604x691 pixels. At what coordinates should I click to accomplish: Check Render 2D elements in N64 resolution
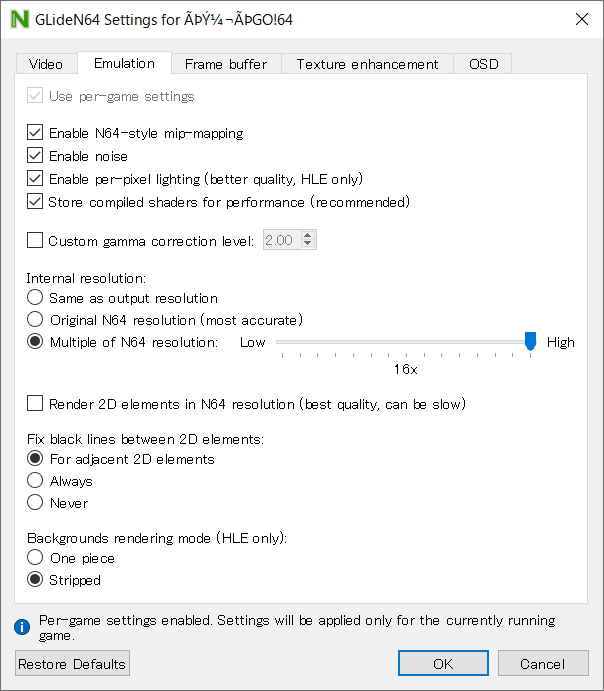(x=36, y=404)
